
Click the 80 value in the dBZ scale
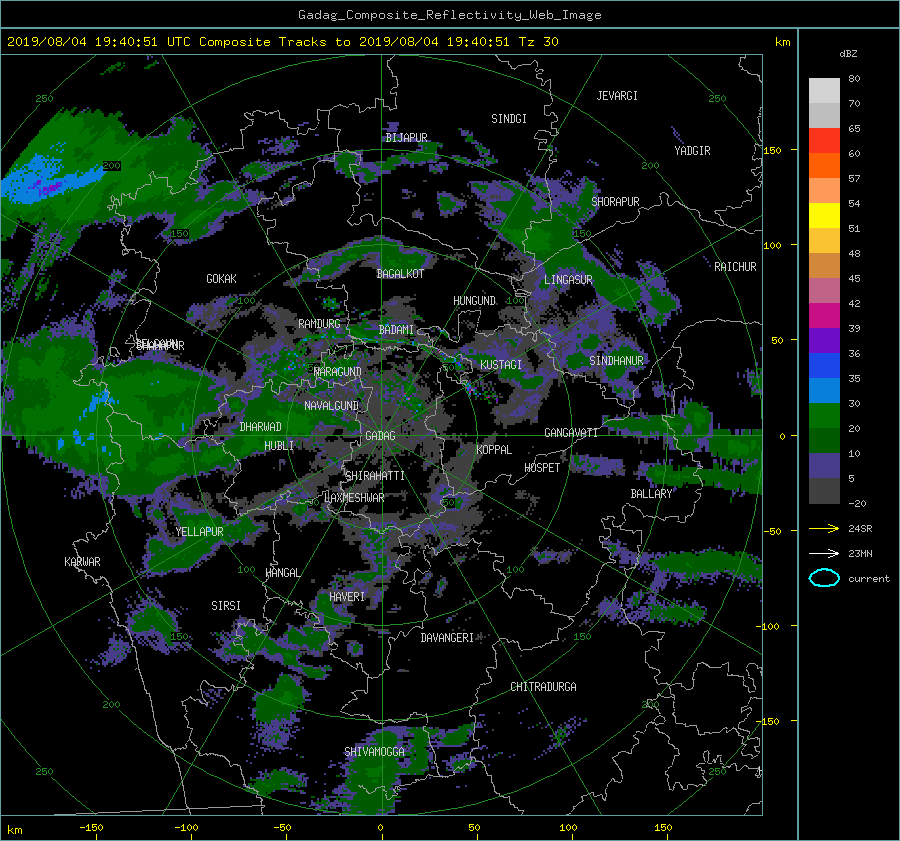(x=854, y=79)
